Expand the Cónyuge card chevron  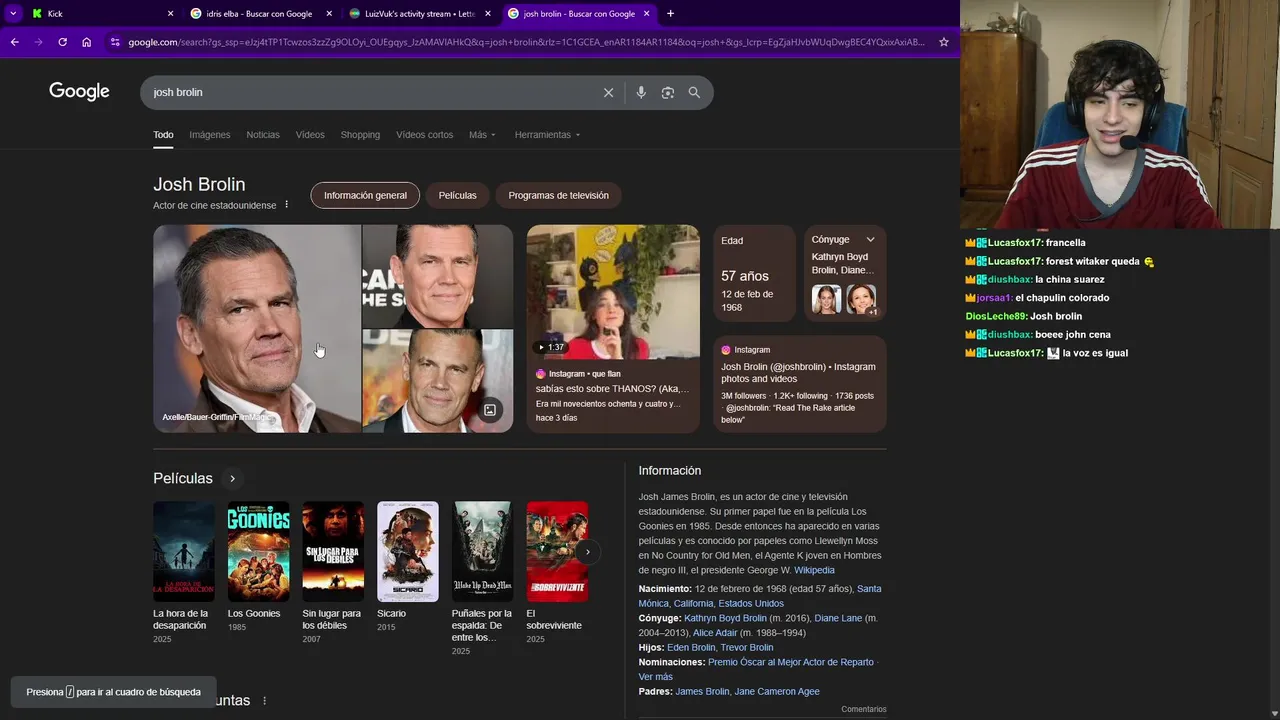point(870,240)
